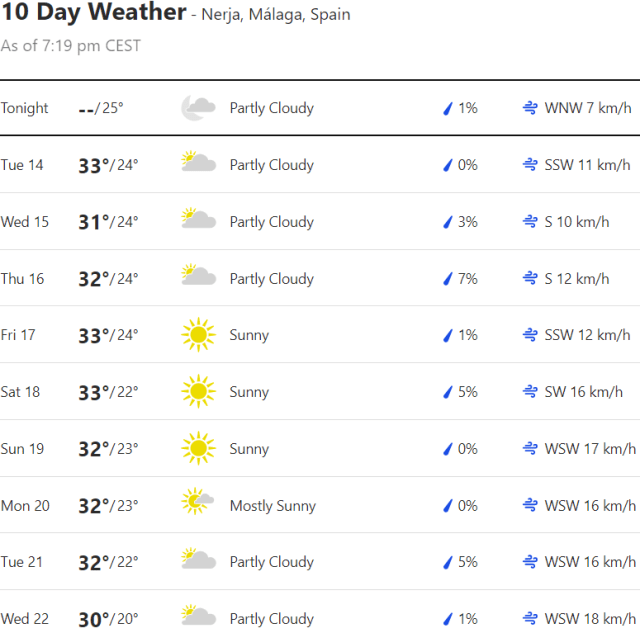
Task: Click the sun icon for Sat 18
Action: click(x=198, y=391)
